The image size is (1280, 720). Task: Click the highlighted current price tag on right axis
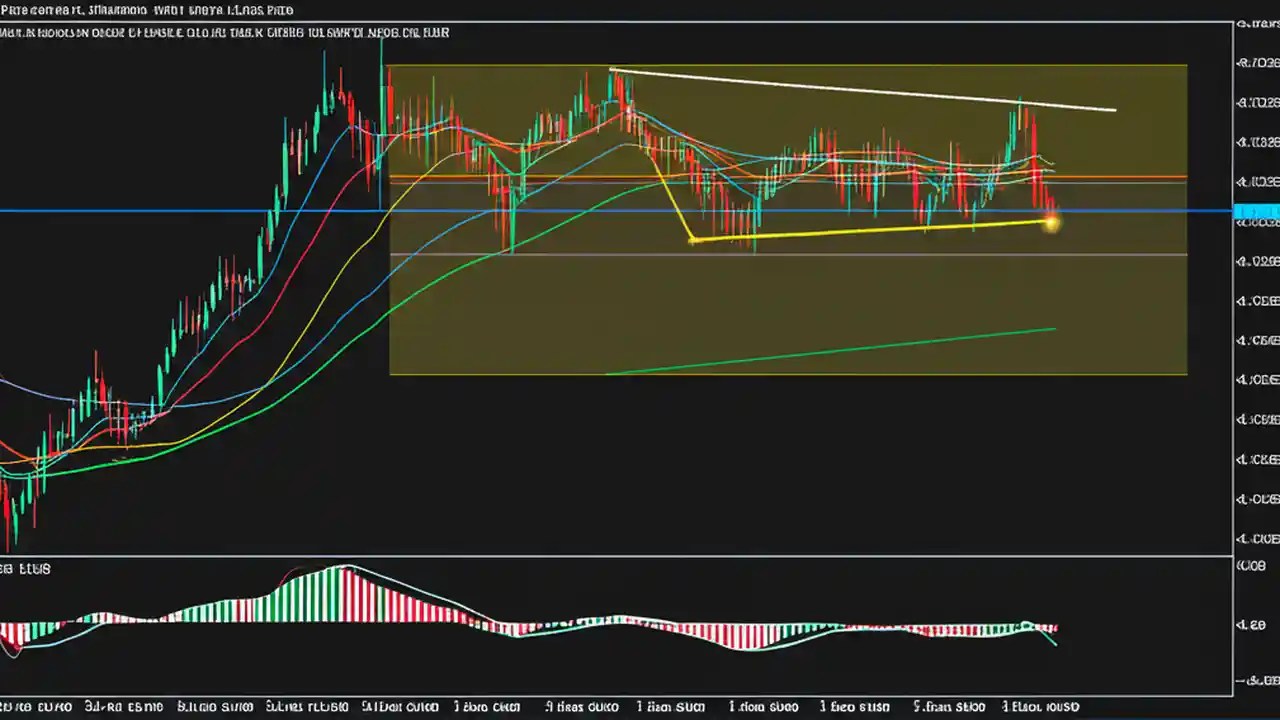1253,212
